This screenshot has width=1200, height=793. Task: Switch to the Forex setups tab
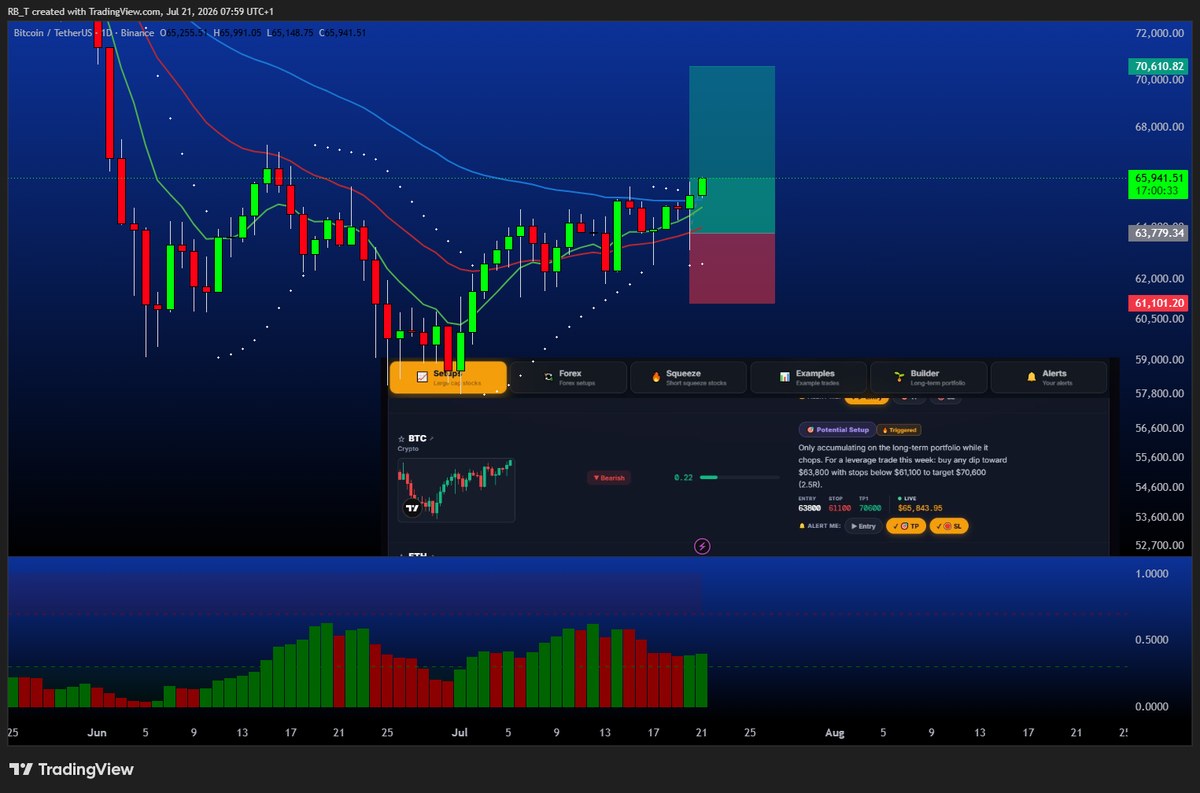click(x=568, y=377)
